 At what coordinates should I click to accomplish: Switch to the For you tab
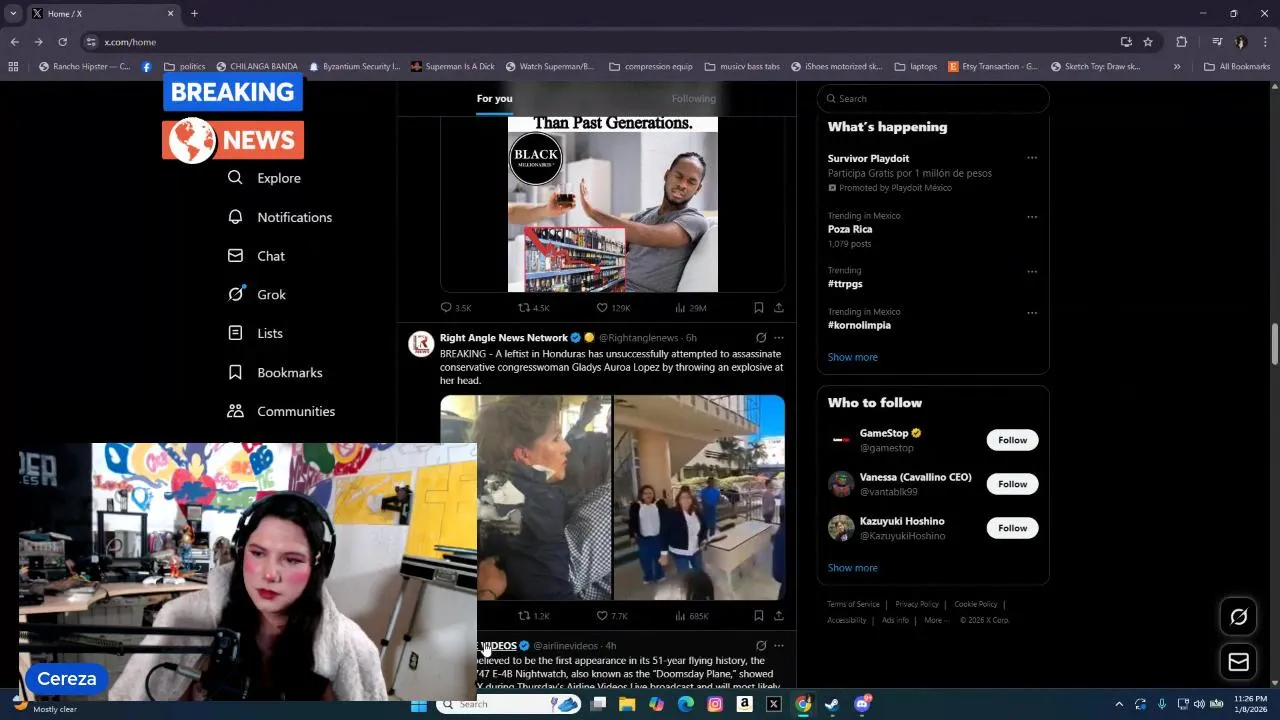[x=494, y=98]
